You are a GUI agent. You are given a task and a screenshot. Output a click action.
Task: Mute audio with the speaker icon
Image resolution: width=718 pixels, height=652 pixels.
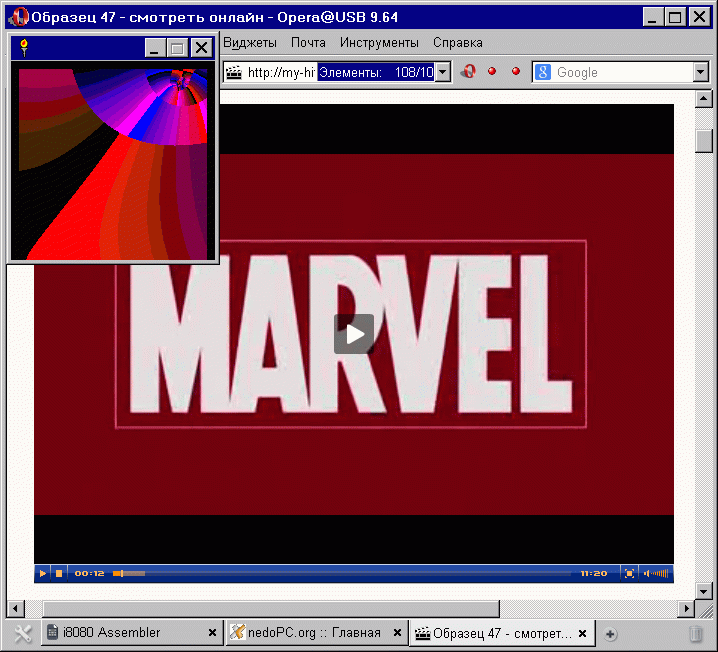(647, 573)
